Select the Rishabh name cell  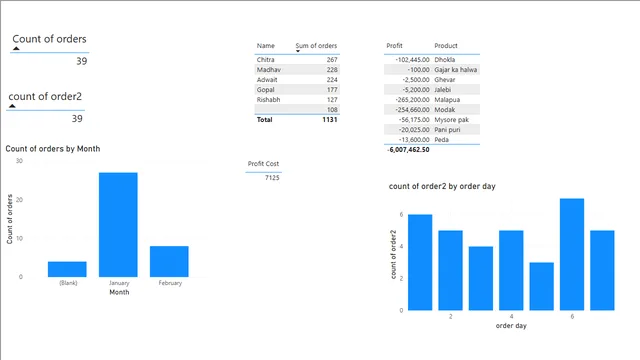coord(268,100)
